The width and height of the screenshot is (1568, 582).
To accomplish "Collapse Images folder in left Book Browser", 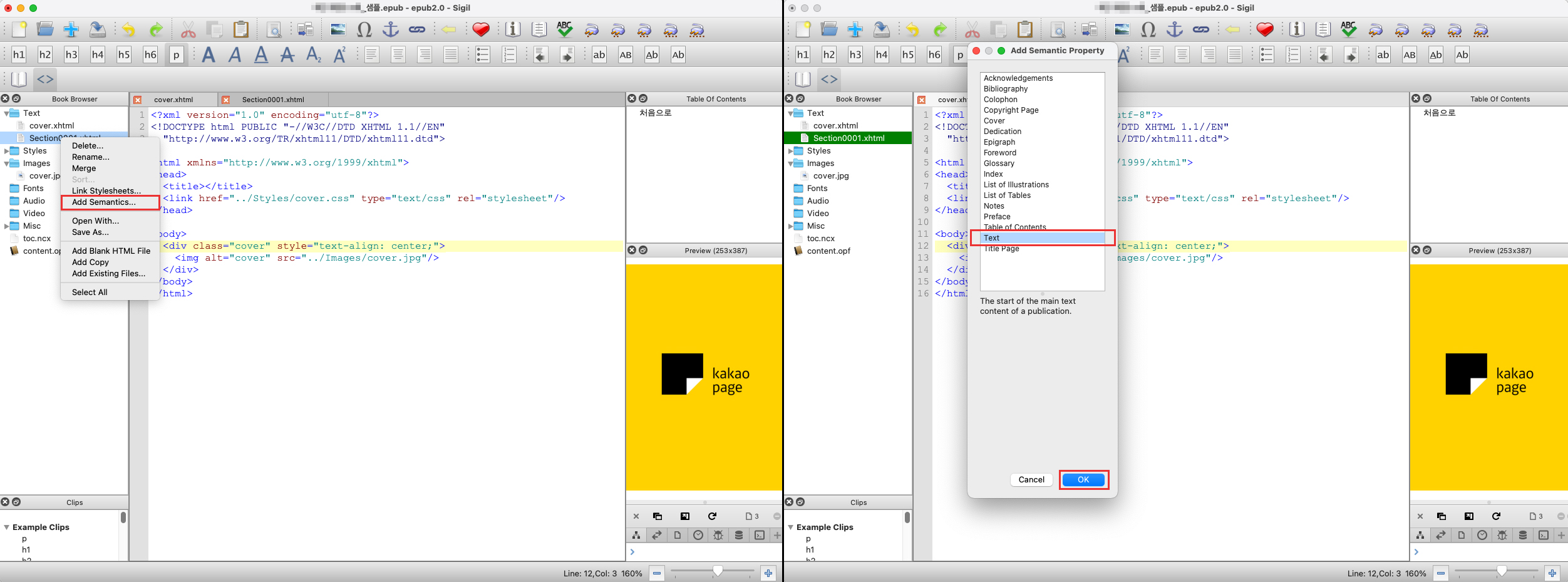I will click(x=6, y=164).
